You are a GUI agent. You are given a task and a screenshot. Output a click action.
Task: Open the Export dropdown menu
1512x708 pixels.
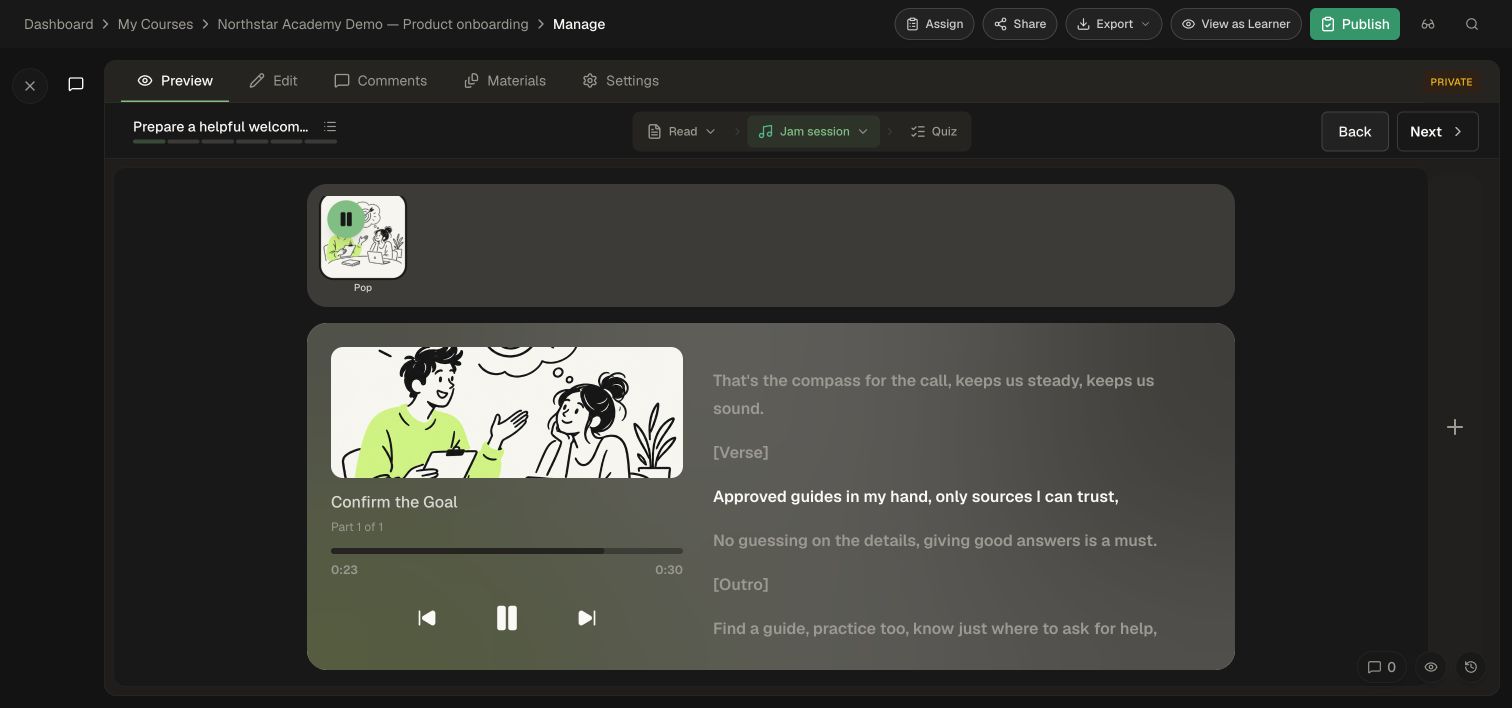[x=1113, y=24]
